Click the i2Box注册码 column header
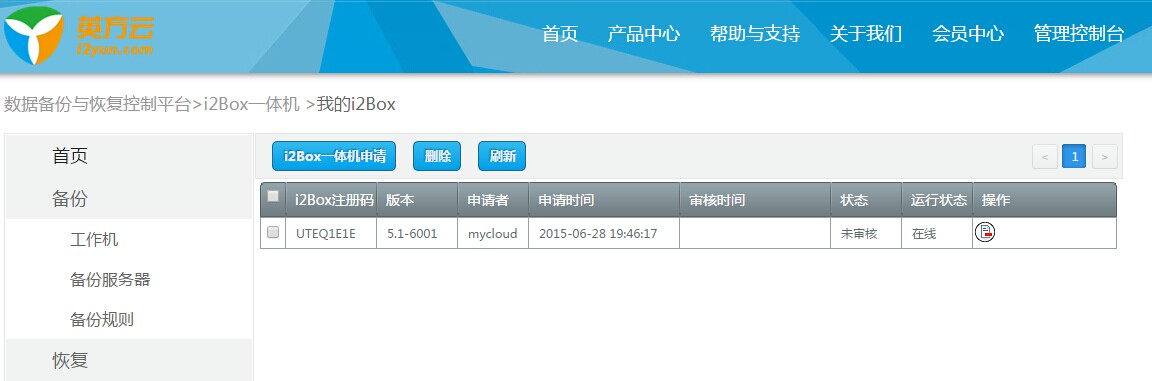This screenshot has width=1152, height=381. (x=334, y=200)
